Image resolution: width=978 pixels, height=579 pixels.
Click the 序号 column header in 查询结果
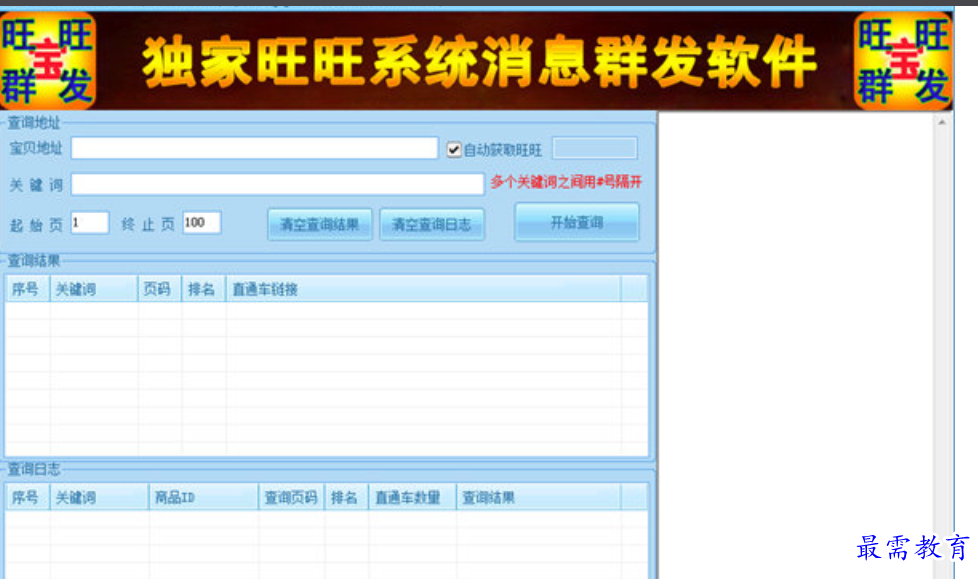[27, 289]
